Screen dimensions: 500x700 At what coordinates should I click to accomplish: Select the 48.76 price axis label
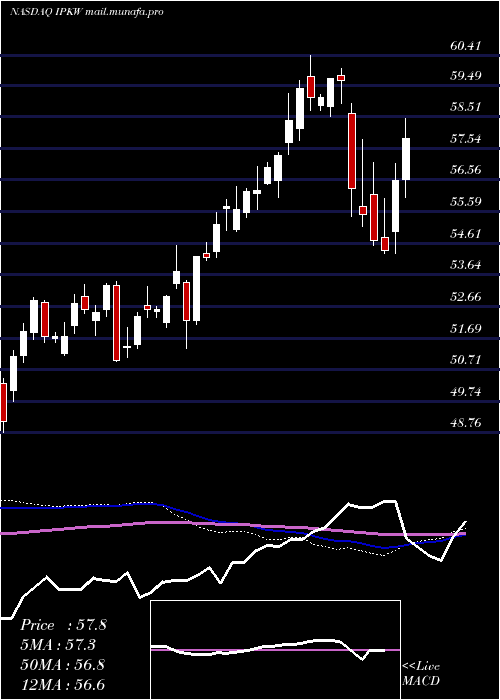click(466, 422)
